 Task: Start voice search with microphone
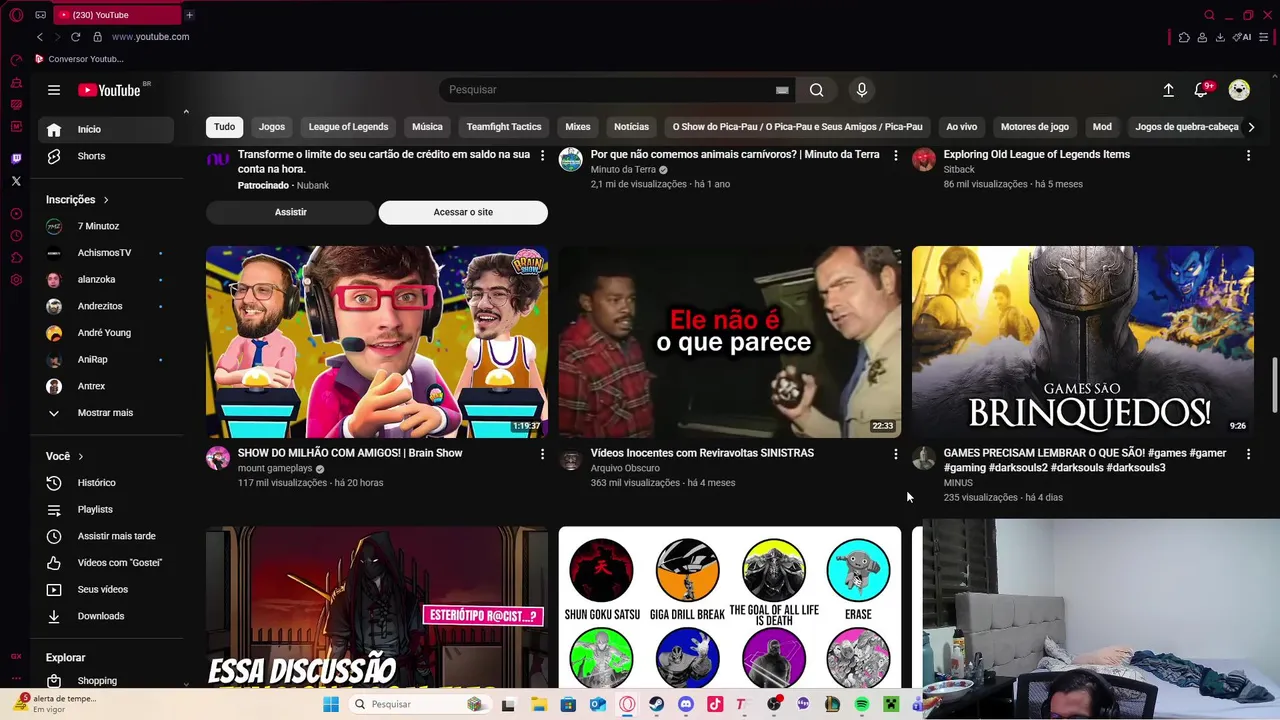(x=862, y=90)
